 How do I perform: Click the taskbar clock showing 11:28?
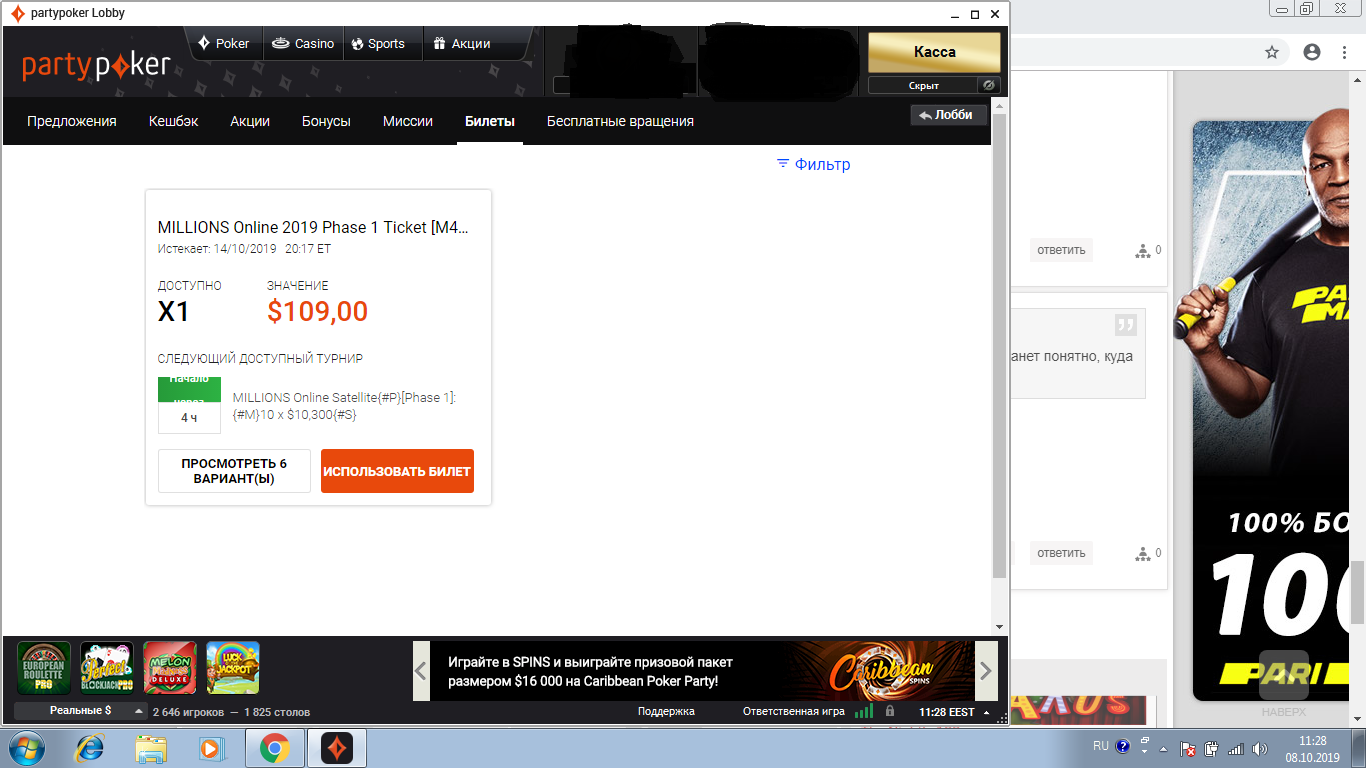1312,749
